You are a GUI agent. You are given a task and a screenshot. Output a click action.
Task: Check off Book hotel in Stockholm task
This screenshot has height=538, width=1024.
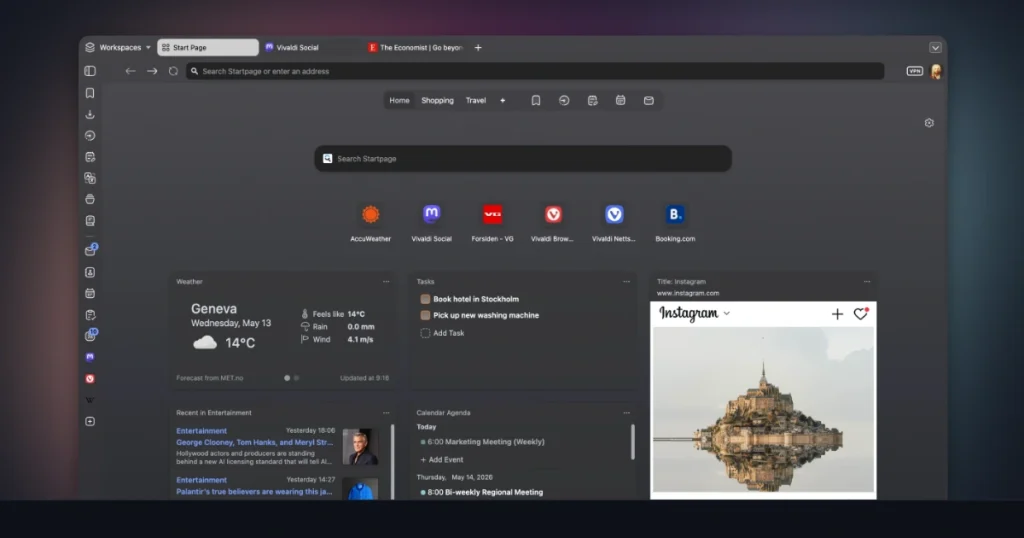[425, 299]
